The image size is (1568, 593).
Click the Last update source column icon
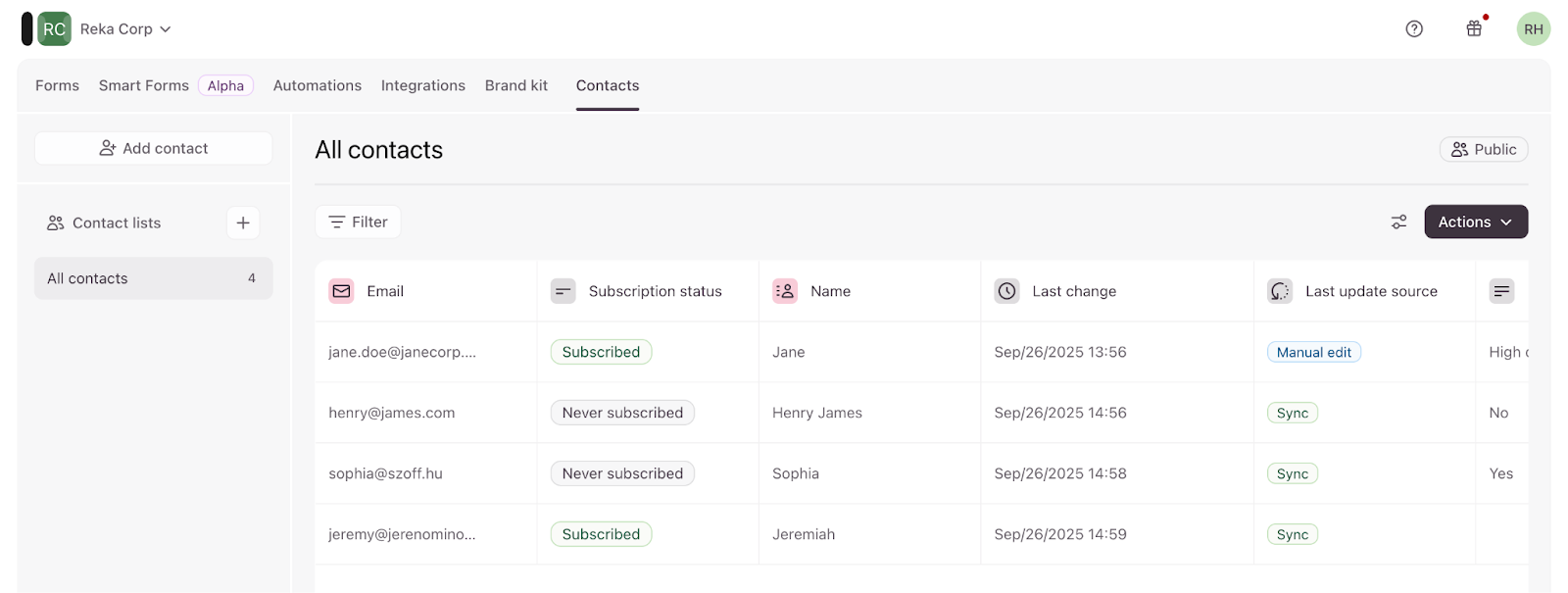[1280, 291]
